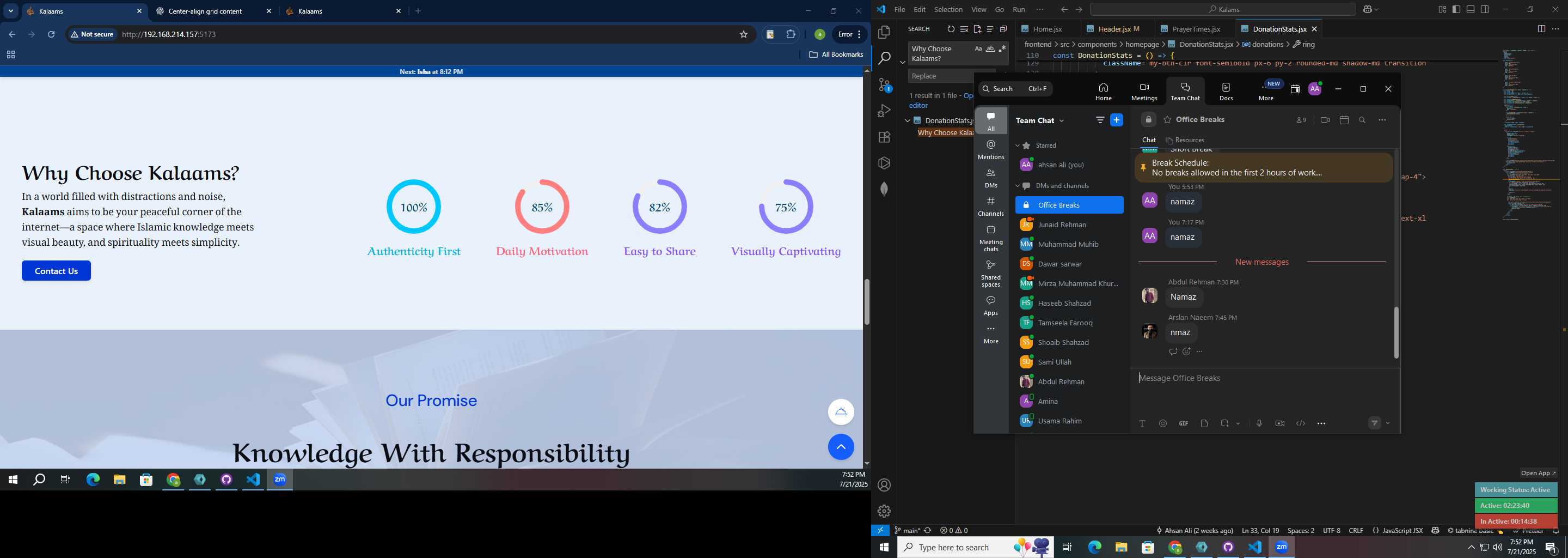Image resolution: width=1568 pixels, height=558 pixels.
Task: Open the send options dropdown arrow
Action: point(1388,423)
